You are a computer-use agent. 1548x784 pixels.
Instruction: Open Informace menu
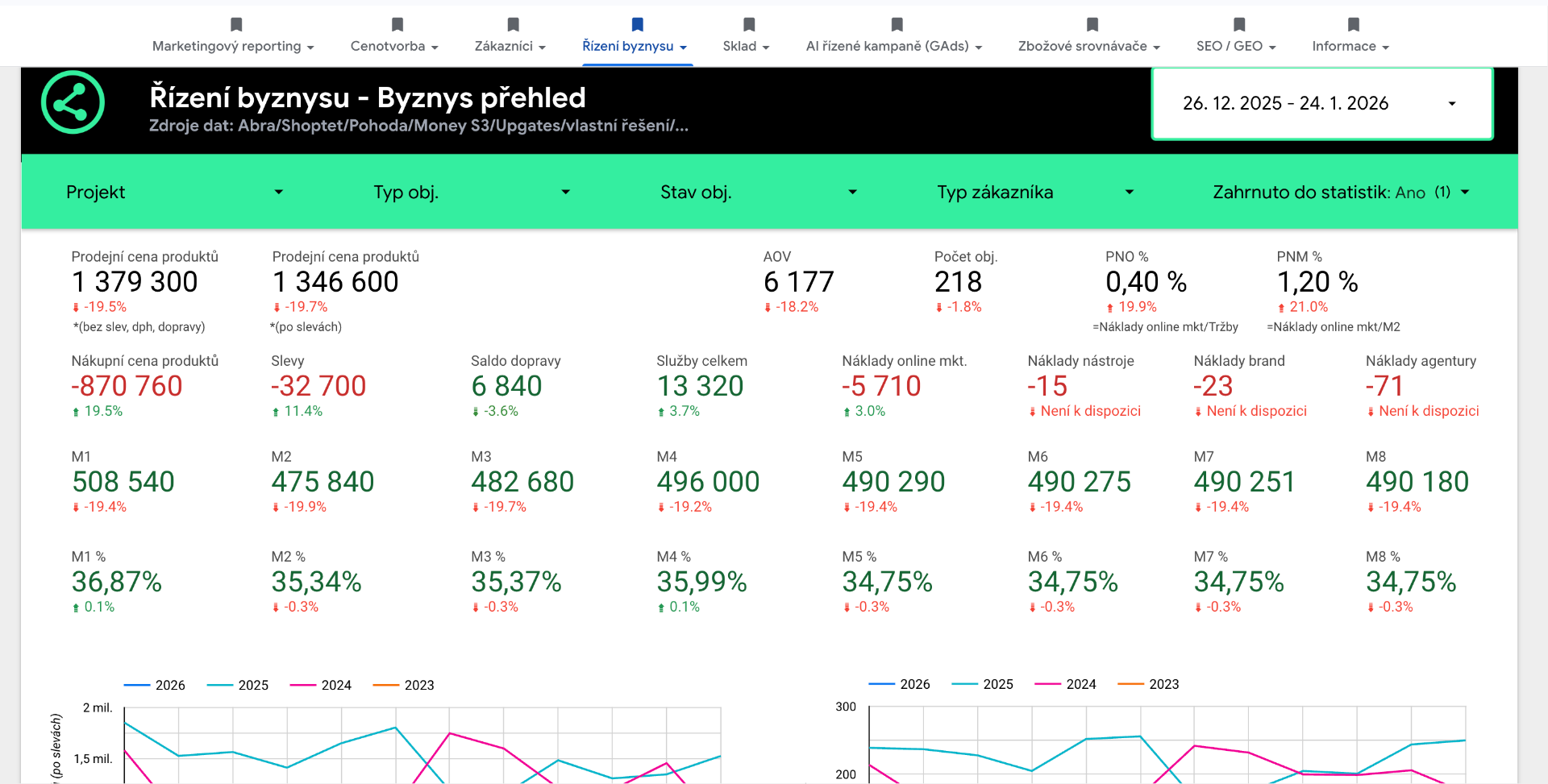click(1350, 46)
